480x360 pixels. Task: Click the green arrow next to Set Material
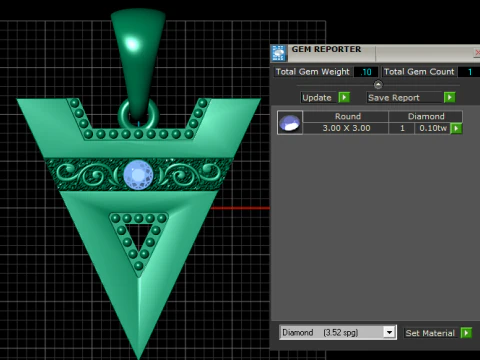pos(466,333)
